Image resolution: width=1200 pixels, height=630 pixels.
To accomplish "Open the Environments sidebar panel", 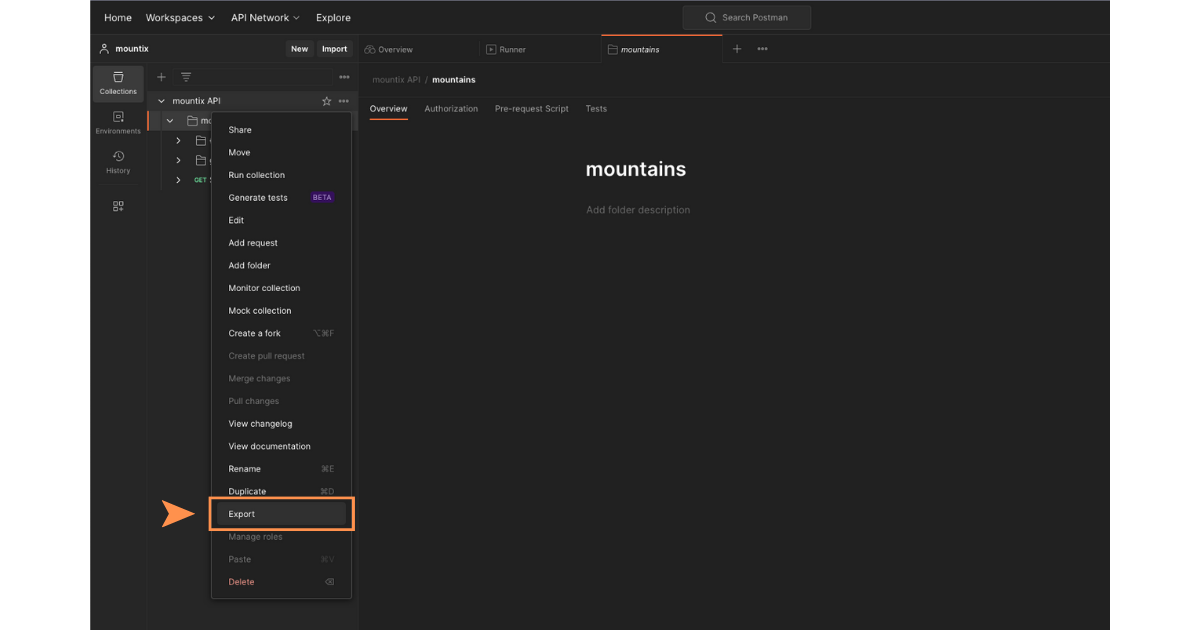I will click(x=118, y=123).
